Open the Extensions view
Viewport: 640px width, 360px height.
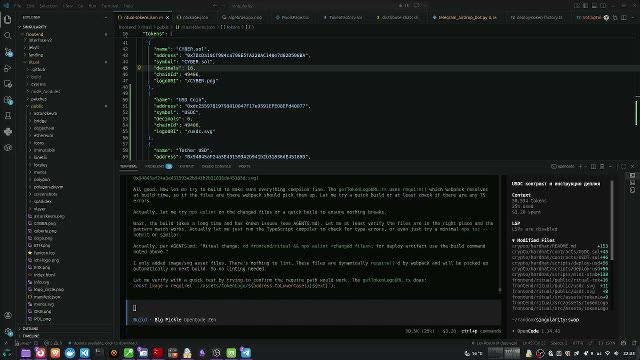[x=8, y=100]
